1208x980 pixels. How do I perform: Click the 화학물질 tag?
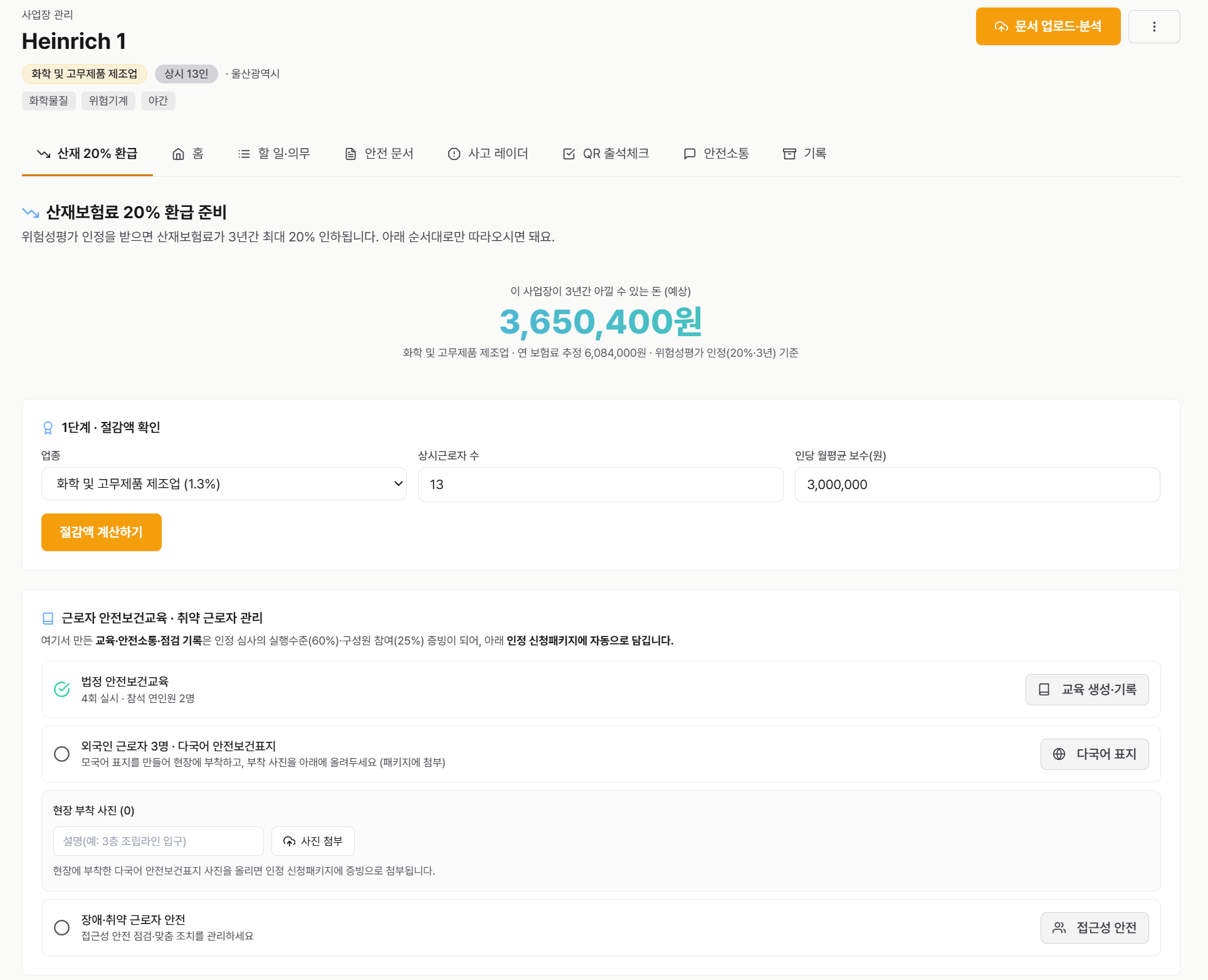coord(49,101)
